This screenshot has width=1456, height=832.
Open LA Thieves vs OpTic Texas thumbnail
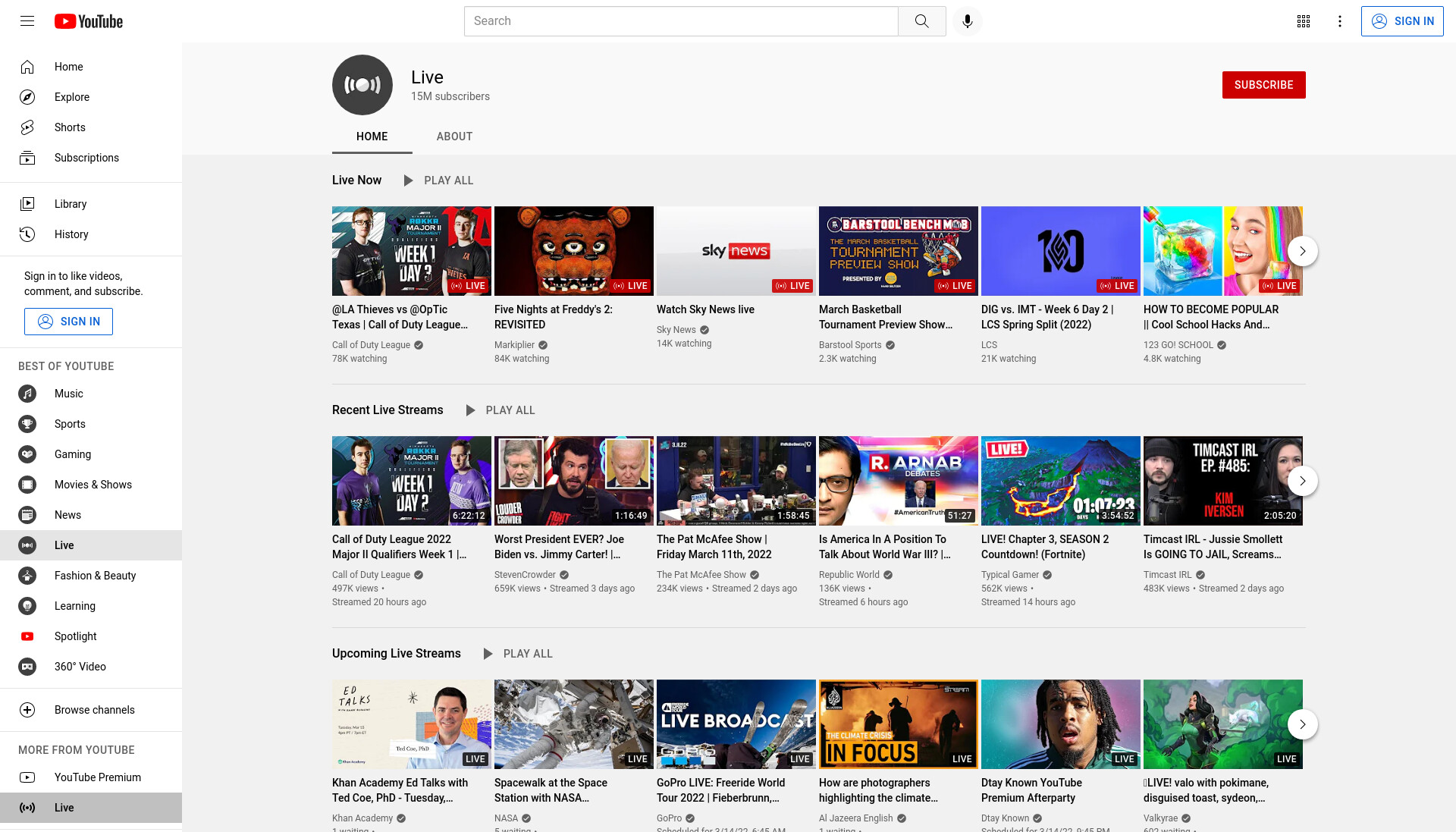coord(412,251)
